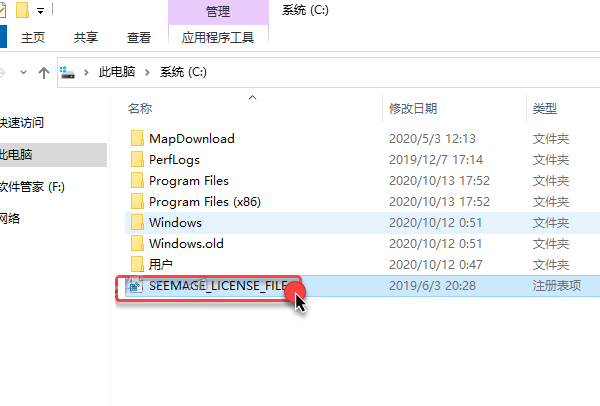Select 软件管家 (F:) in navigation pane
This screenshot has height=406, width=600.
[32, 187]
